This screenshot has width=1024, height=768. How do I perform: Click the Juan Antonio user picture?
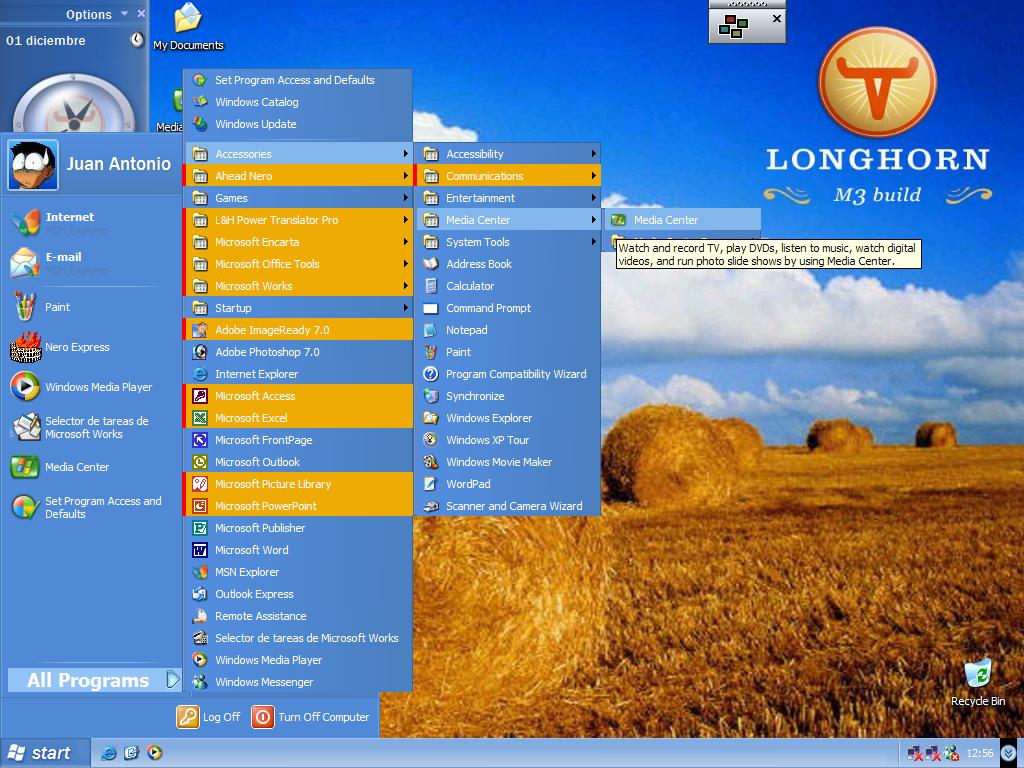pyautogui.click(x=33, y=165)
